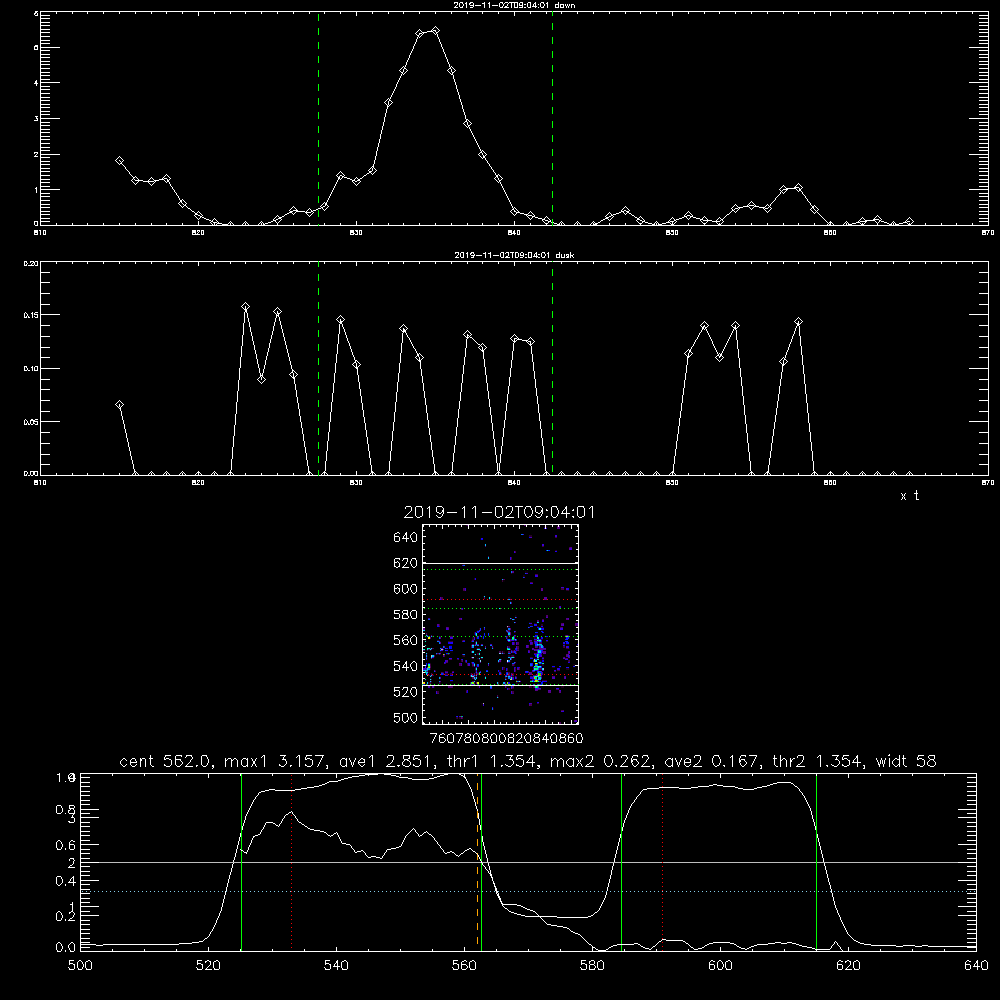Click the highest peak diamond in dawn plot

coord(436,31)
